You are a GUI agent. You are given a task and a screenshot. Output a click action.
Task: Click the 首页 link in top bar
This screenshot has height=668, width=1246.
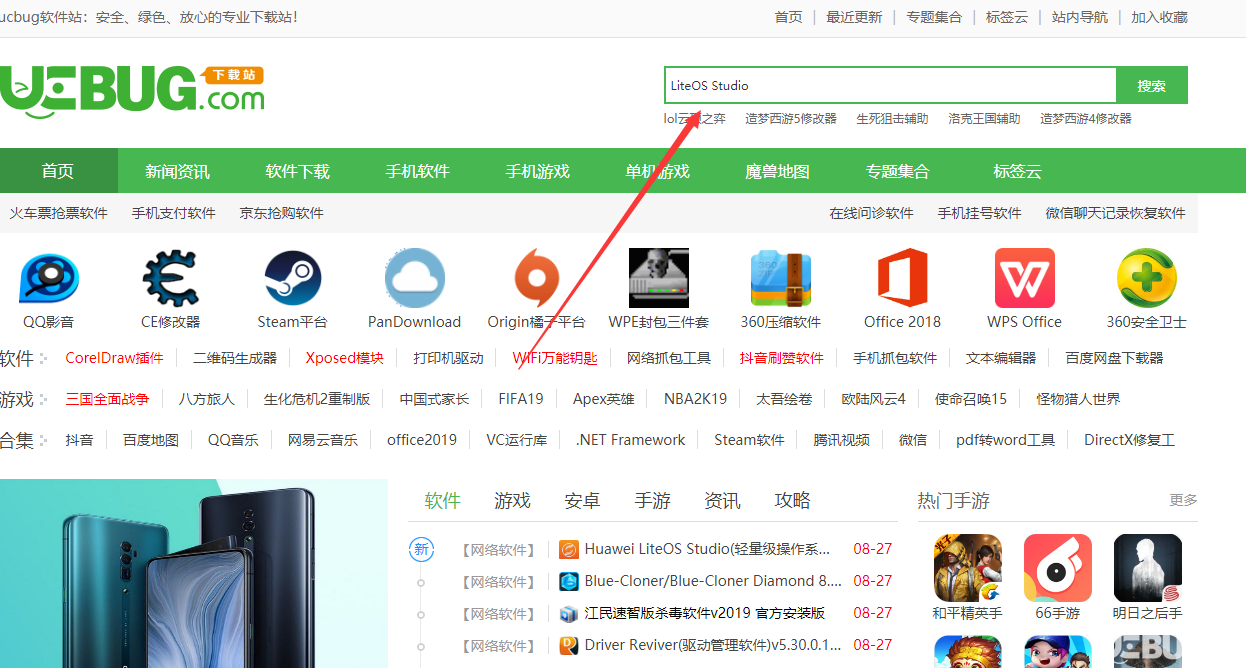click(x=789, y=17)
